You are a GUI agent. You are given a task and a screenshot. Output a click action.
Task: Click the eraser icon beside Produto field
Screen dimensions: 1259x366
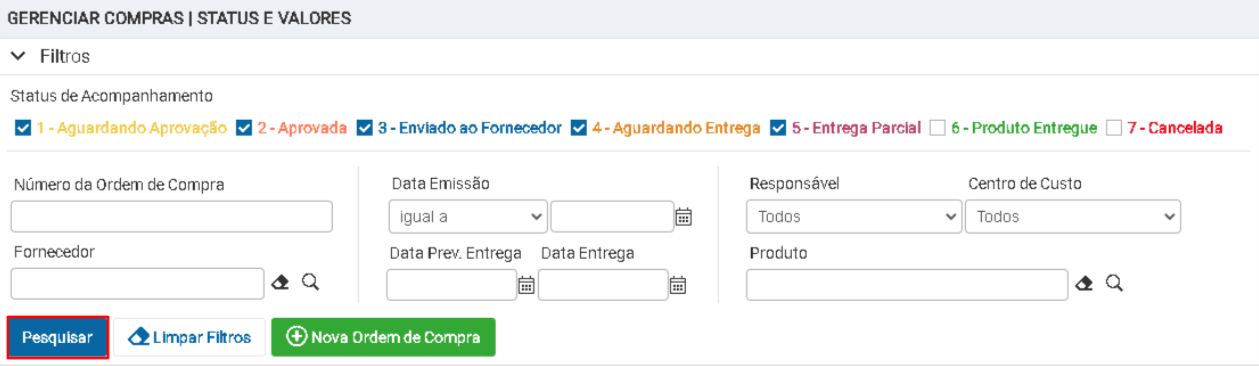[x=1085, y=284]
